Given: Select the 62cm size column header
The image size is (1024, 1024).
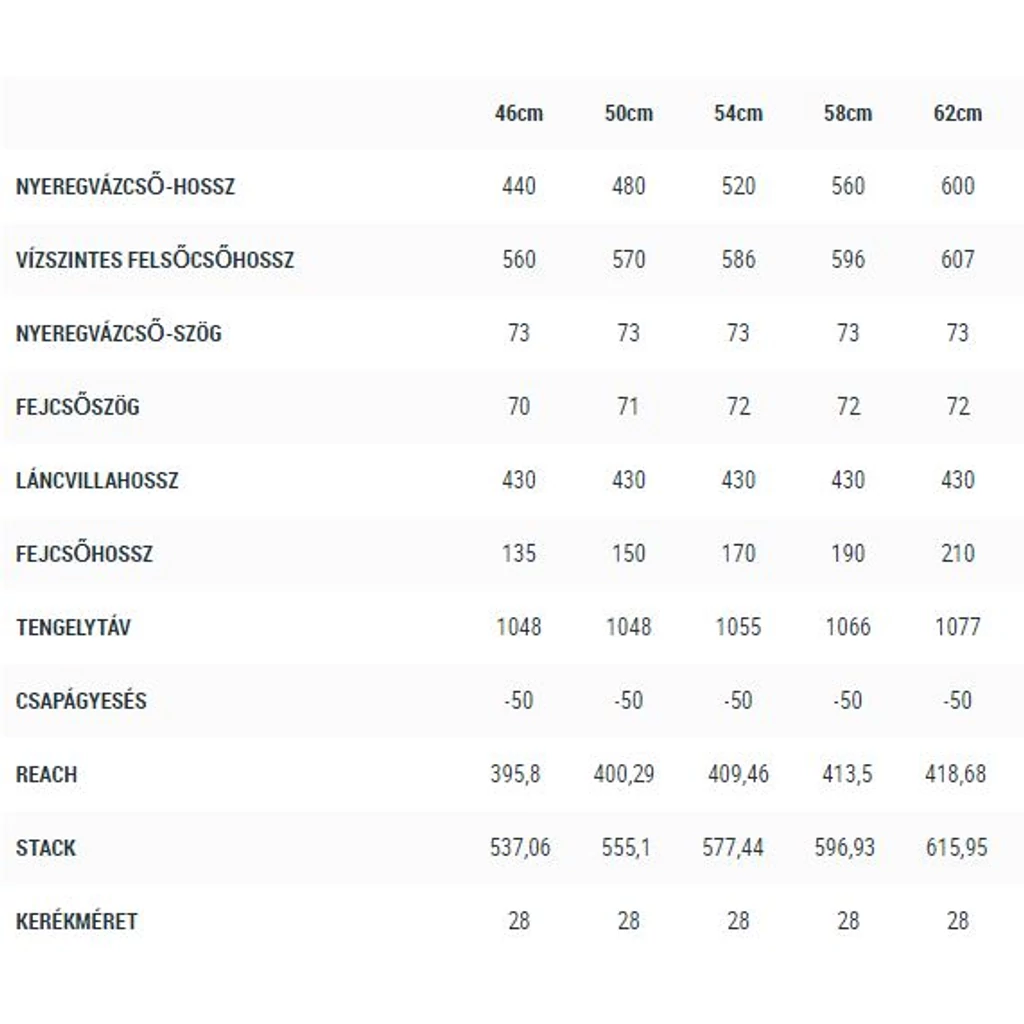Looking at the screenshot, I should click(x=957, y=113).
